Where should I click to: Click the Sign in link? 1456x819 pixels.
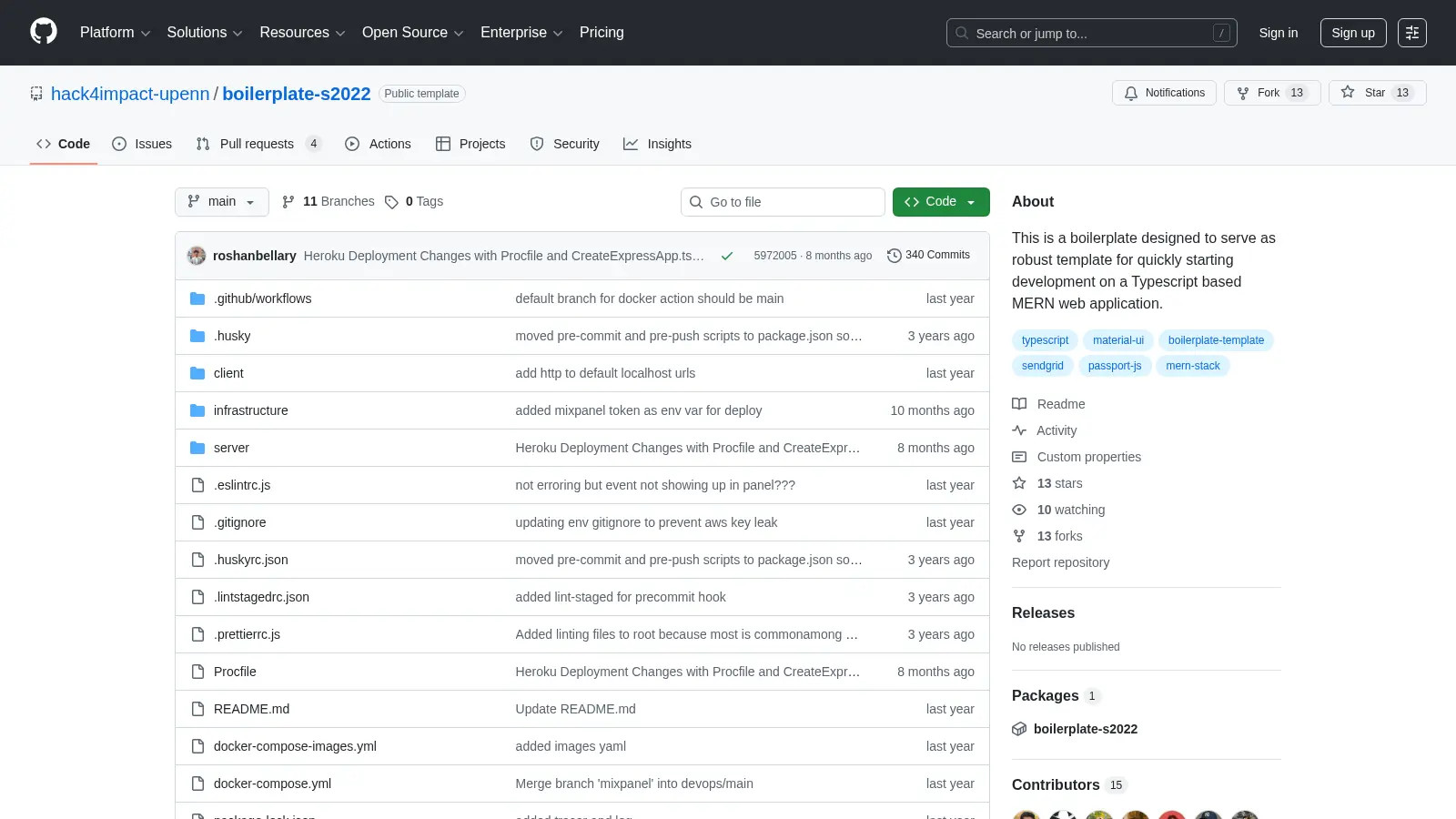(1279, 33)
